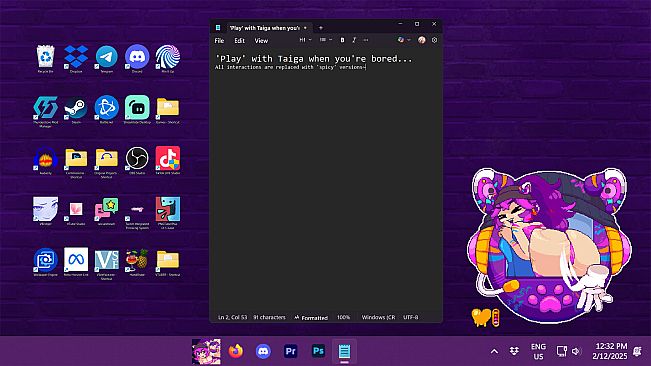Viewport: 651px width, 366px height.
Task: Expand the H1 heading style dropdown
Action: coord(305,40)
